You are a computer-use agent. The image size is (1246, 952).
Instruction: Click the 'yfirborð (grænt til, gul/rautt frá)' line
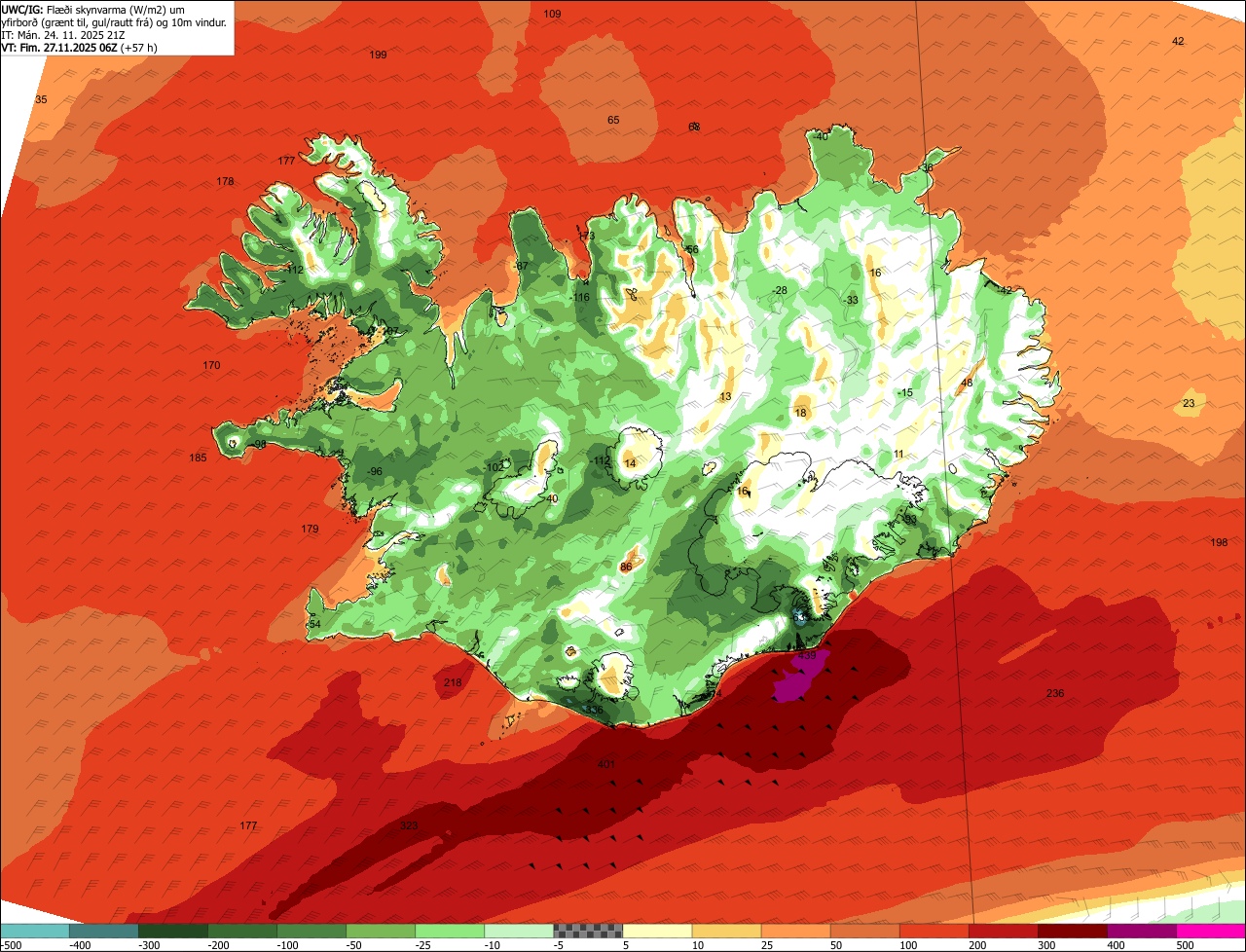(115, 22)
